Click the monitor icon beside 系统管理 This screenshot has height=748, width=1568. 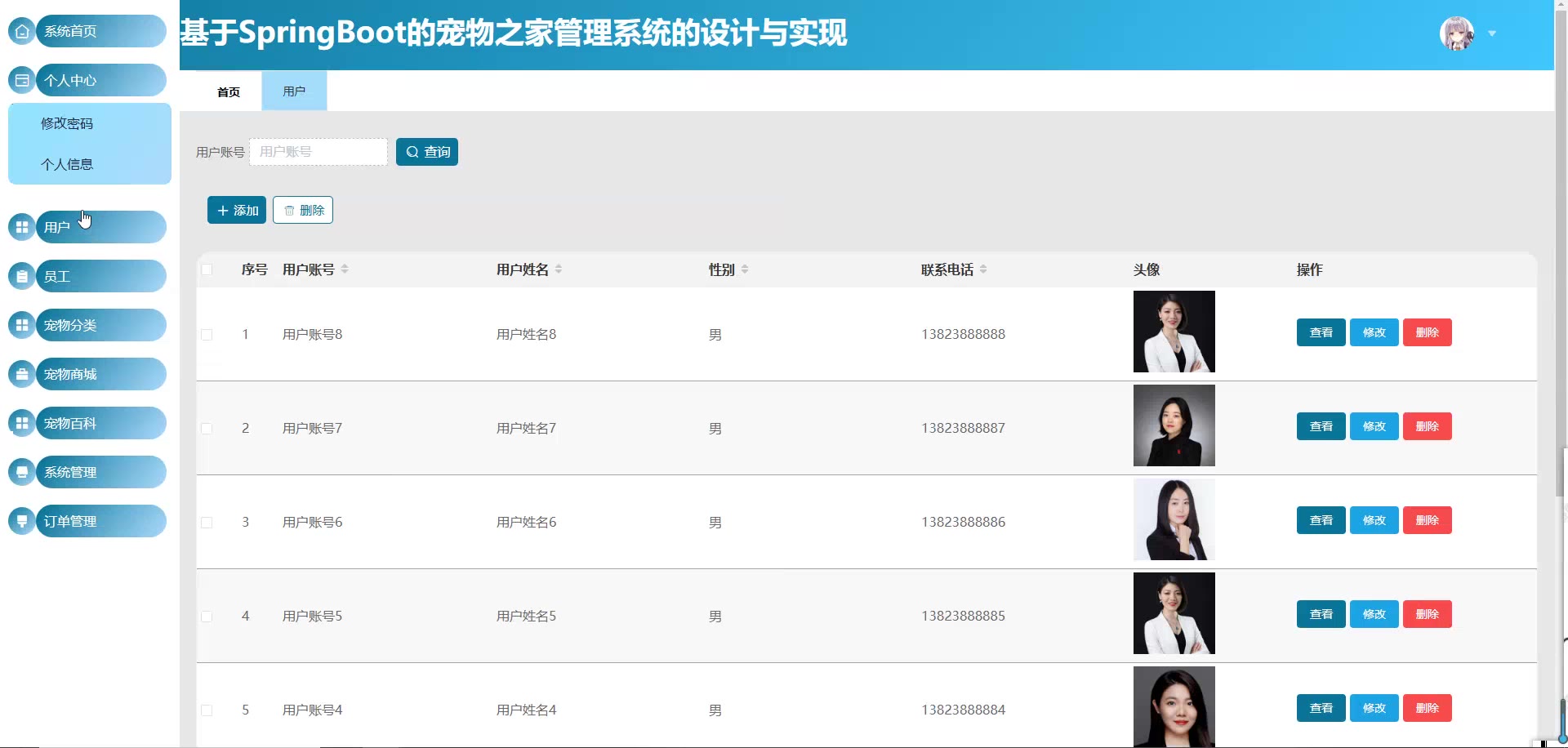22,472
